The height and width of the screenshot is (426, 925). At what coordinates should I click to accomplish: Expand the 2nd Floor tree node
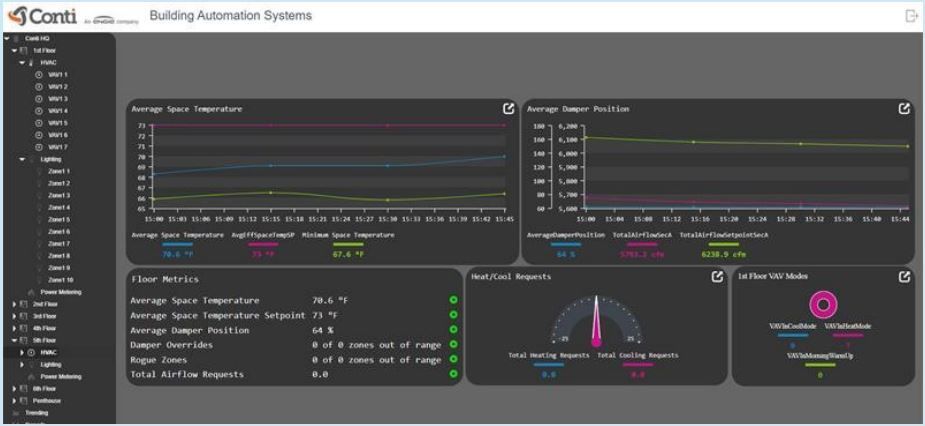15,304
